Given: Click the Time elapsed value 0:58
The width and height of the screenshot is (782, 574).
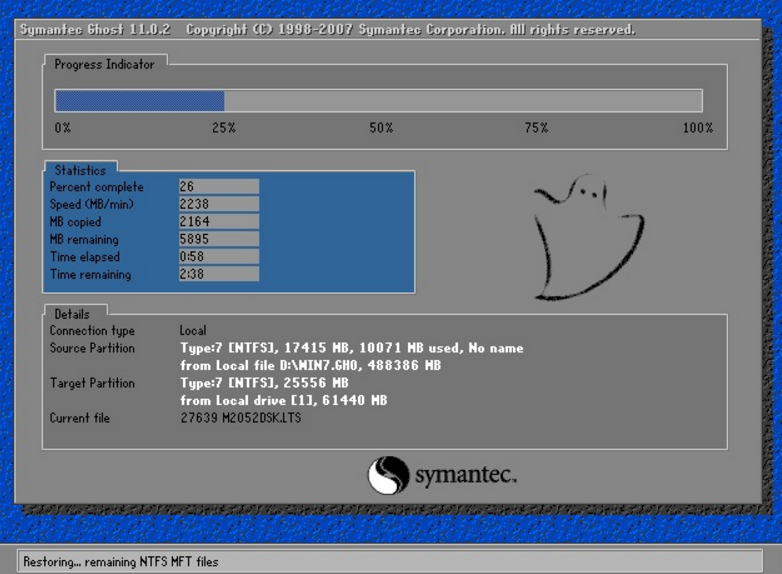Looking at the screenshot, I should pos(219,256).
